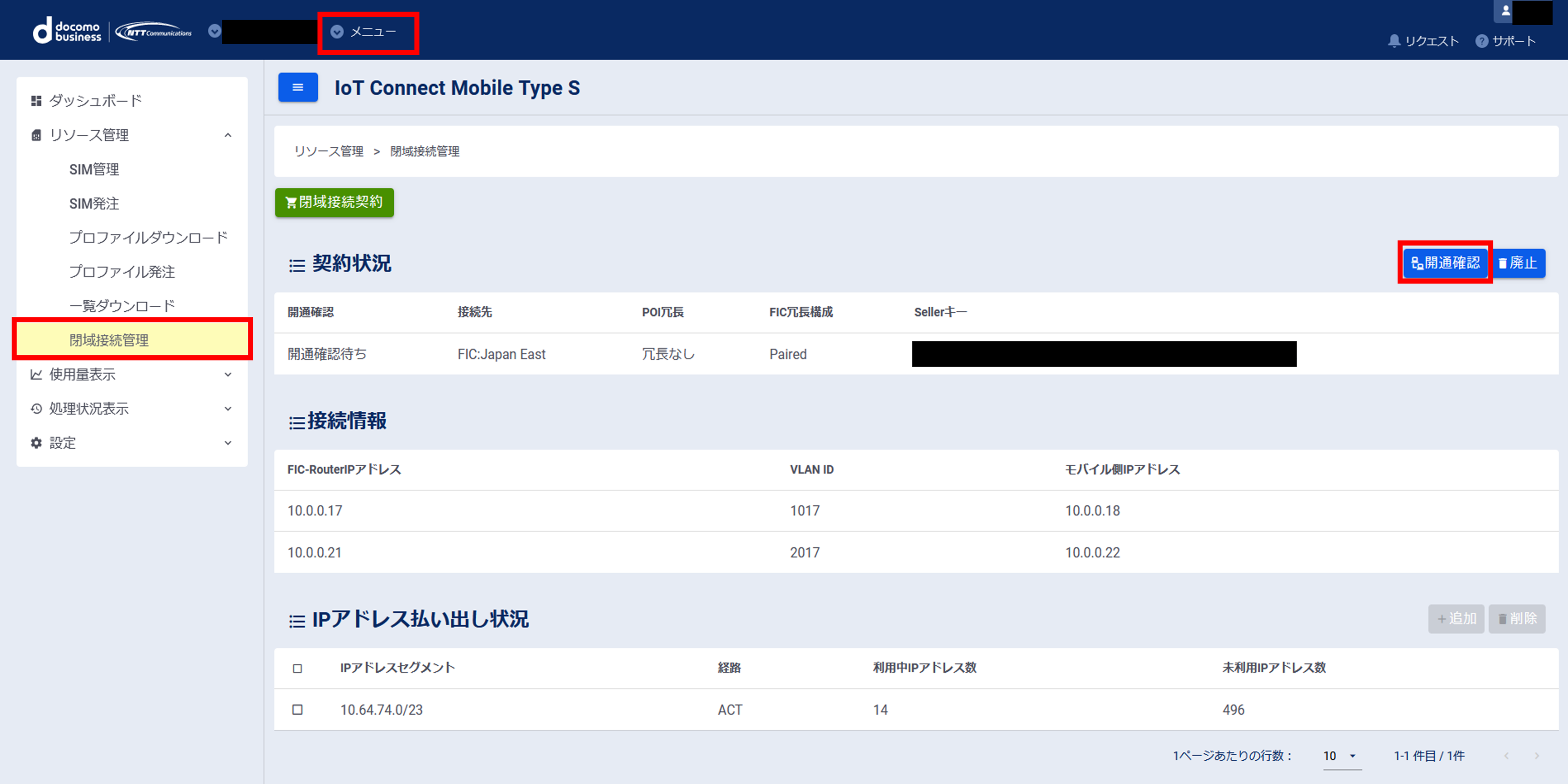This screenshot has height=784, width=1568.
Task: Click the 処理状況表示 history icon
Action: pyautogui.click(x=37, y=408)
